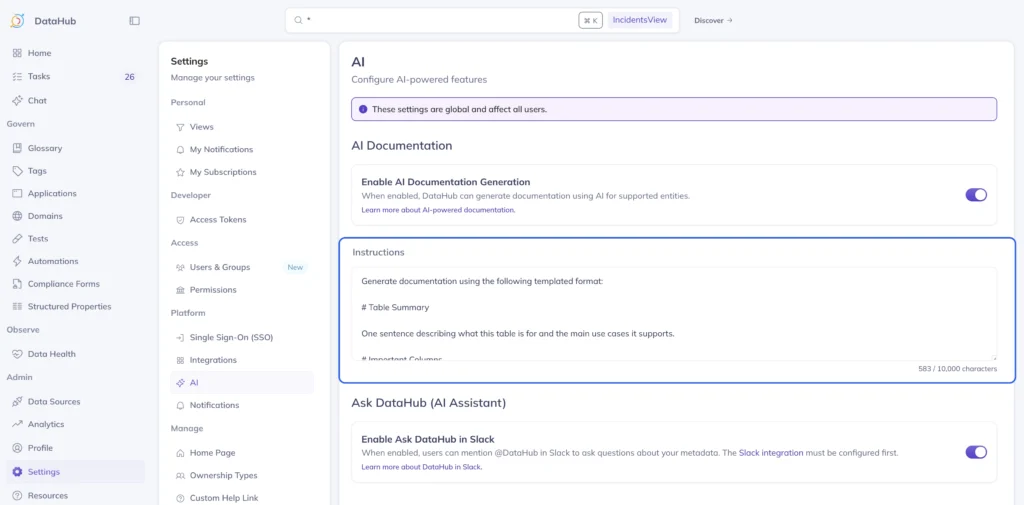Viewport: 1024px width, 505px height.
Task: Click the Resources question mark icon
Action: [18, 495]
